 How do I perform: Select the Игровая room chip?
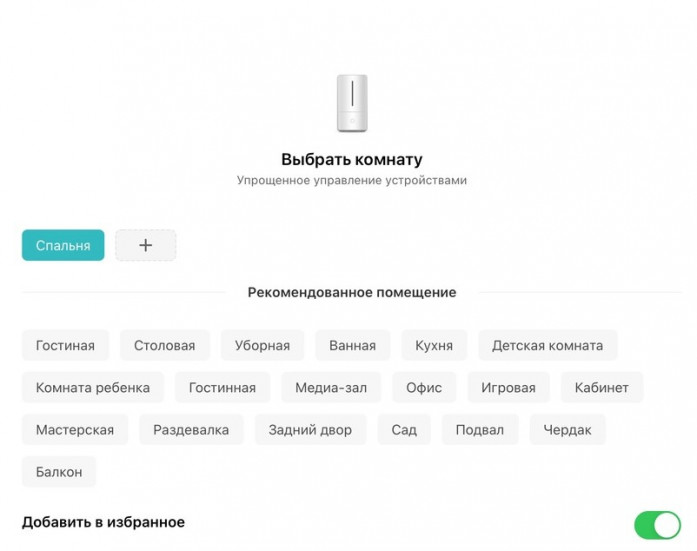[508, 388]
